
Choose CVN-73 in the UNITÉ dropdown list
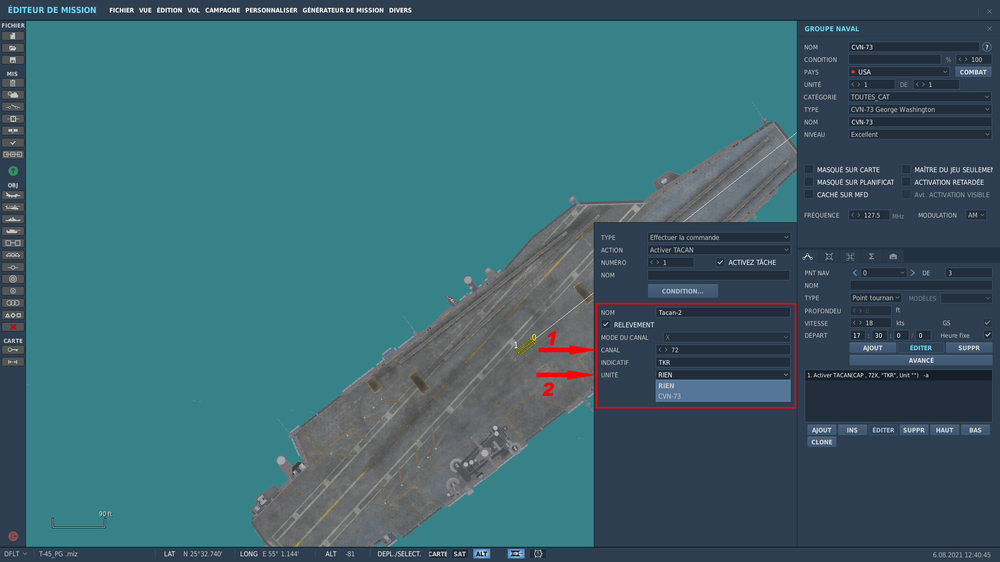(723, 396)
